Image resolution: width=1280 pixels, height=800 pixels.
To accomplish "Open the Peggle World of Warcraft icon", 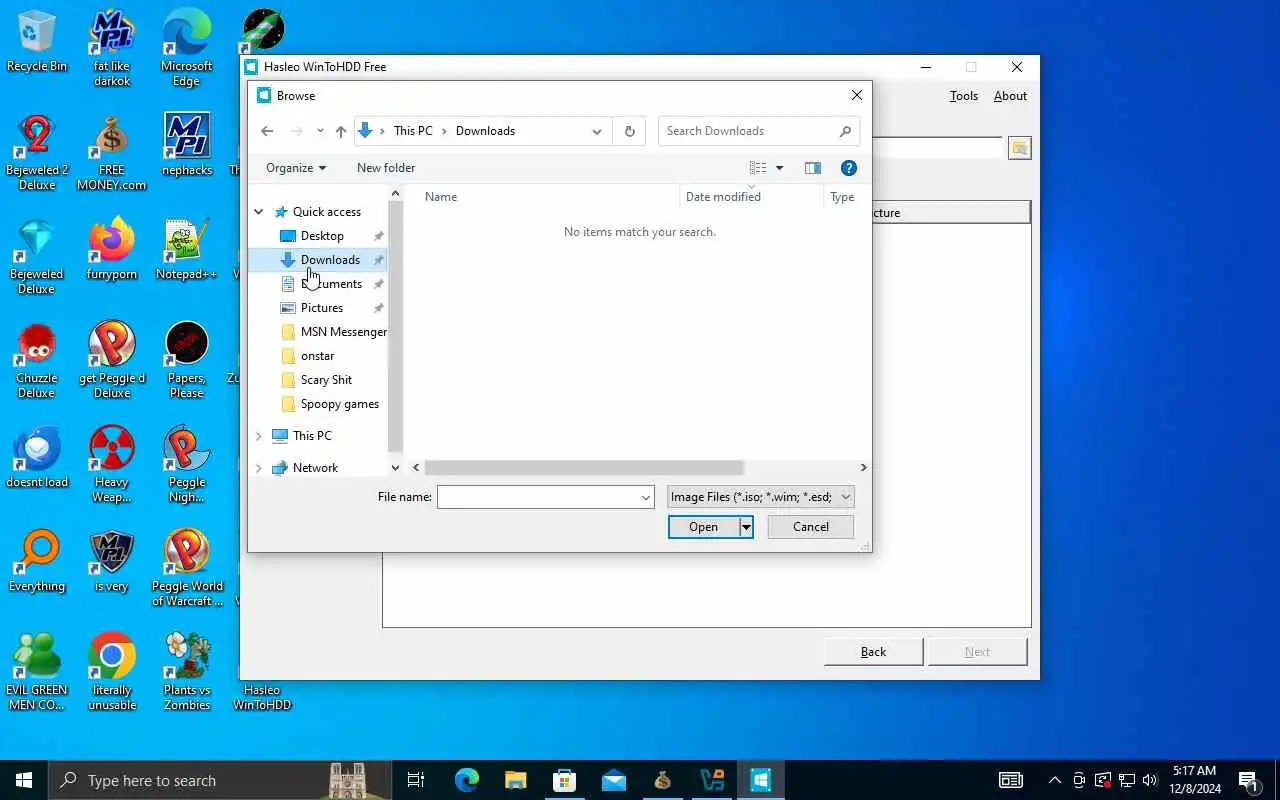I will click(x=187, y=568).
